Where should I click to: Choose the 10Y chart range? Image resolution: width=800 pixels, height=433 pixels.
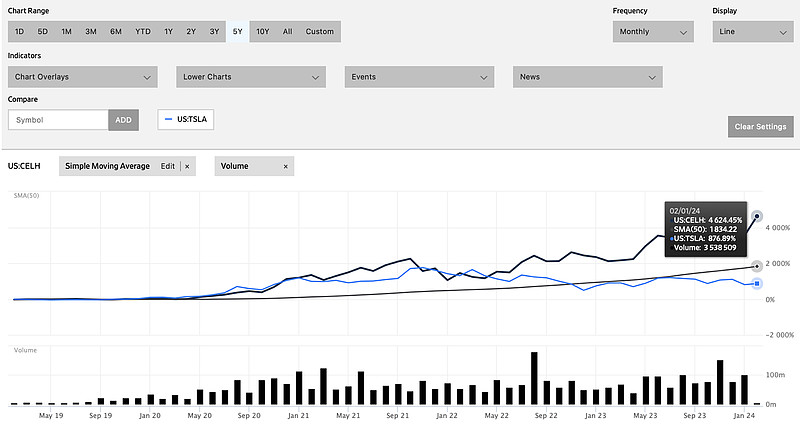[x=263, y=32]
